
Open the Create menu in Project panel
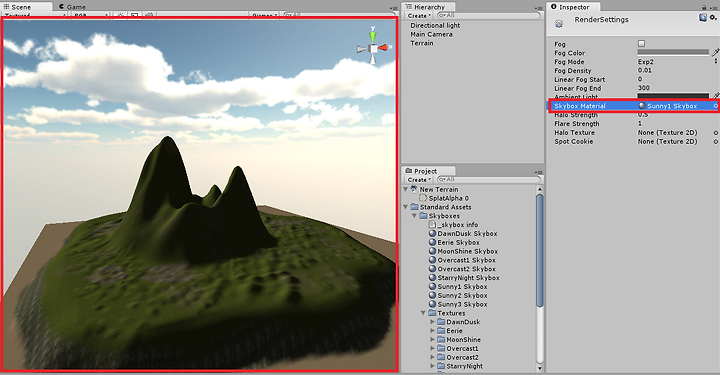(419, 179)
